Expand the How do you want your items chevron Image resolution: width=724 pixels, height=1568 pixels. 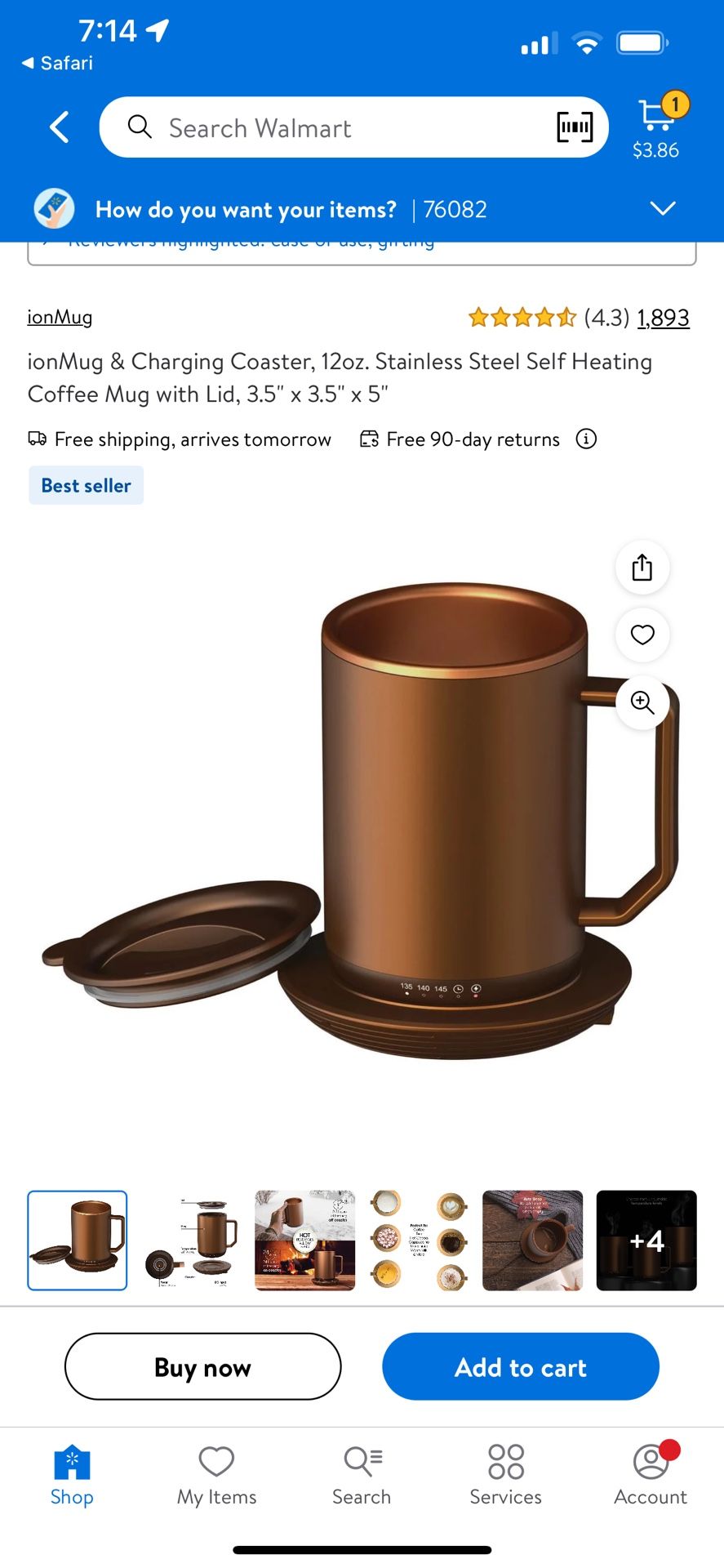pyautogui.click(x=663, y=209)
